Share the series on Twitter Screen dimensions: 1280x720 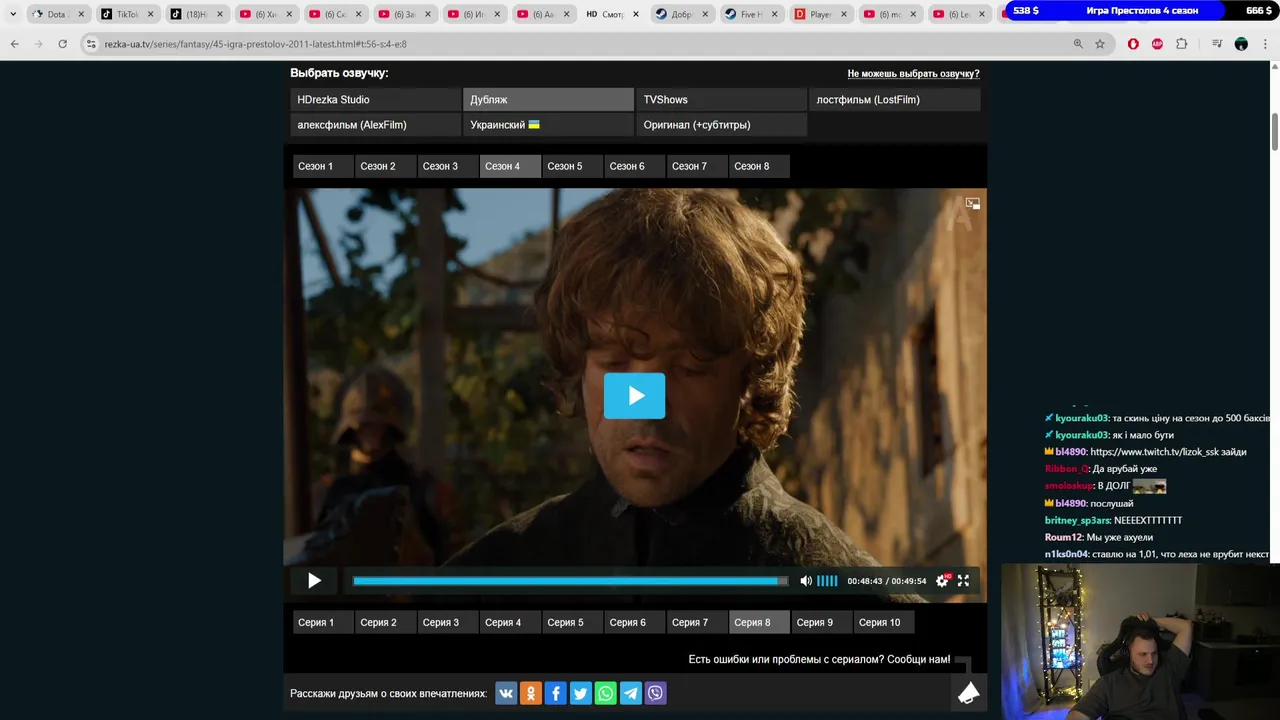(580, 693)
